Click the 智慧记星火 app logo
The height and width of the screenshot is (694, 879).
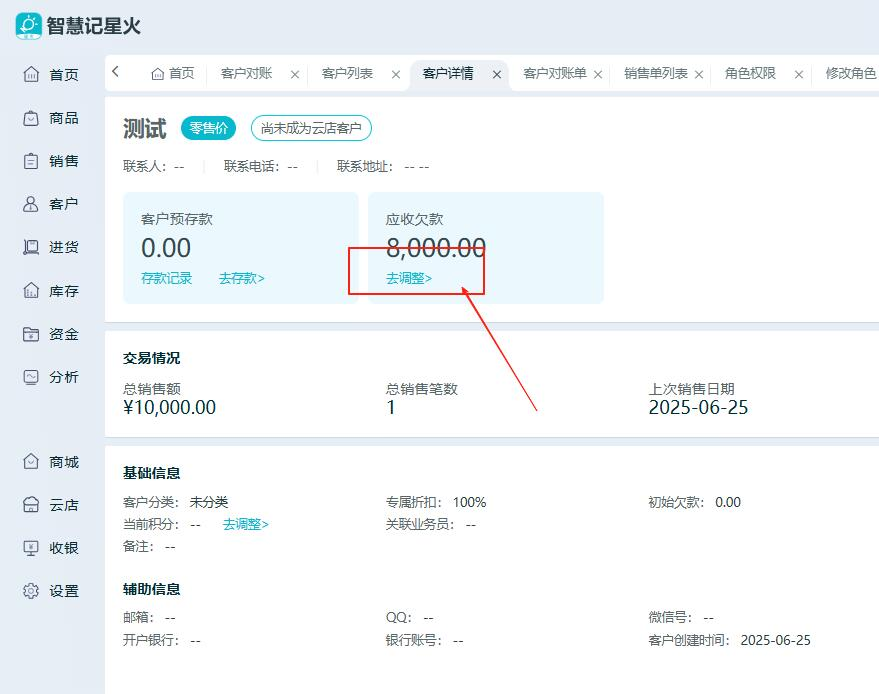click(x=29, y=26)
